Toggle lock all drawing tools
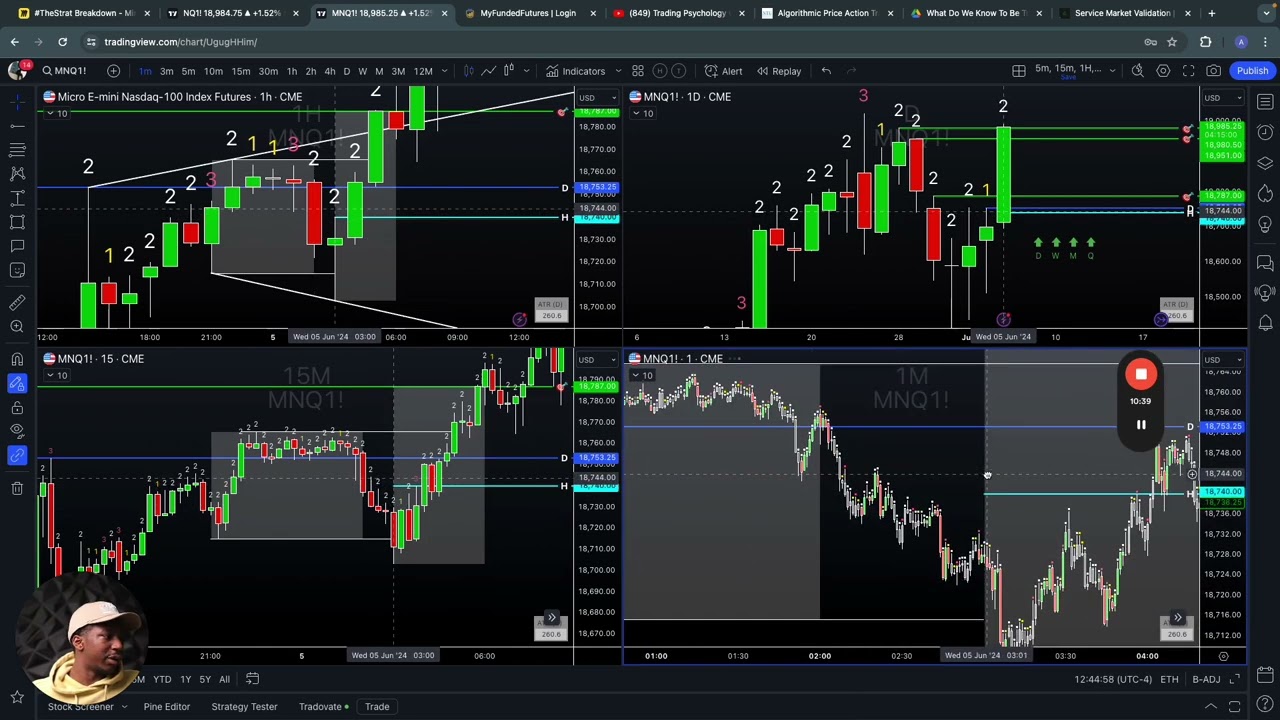This screenshot has width=1280, height=720. [17, 407]
